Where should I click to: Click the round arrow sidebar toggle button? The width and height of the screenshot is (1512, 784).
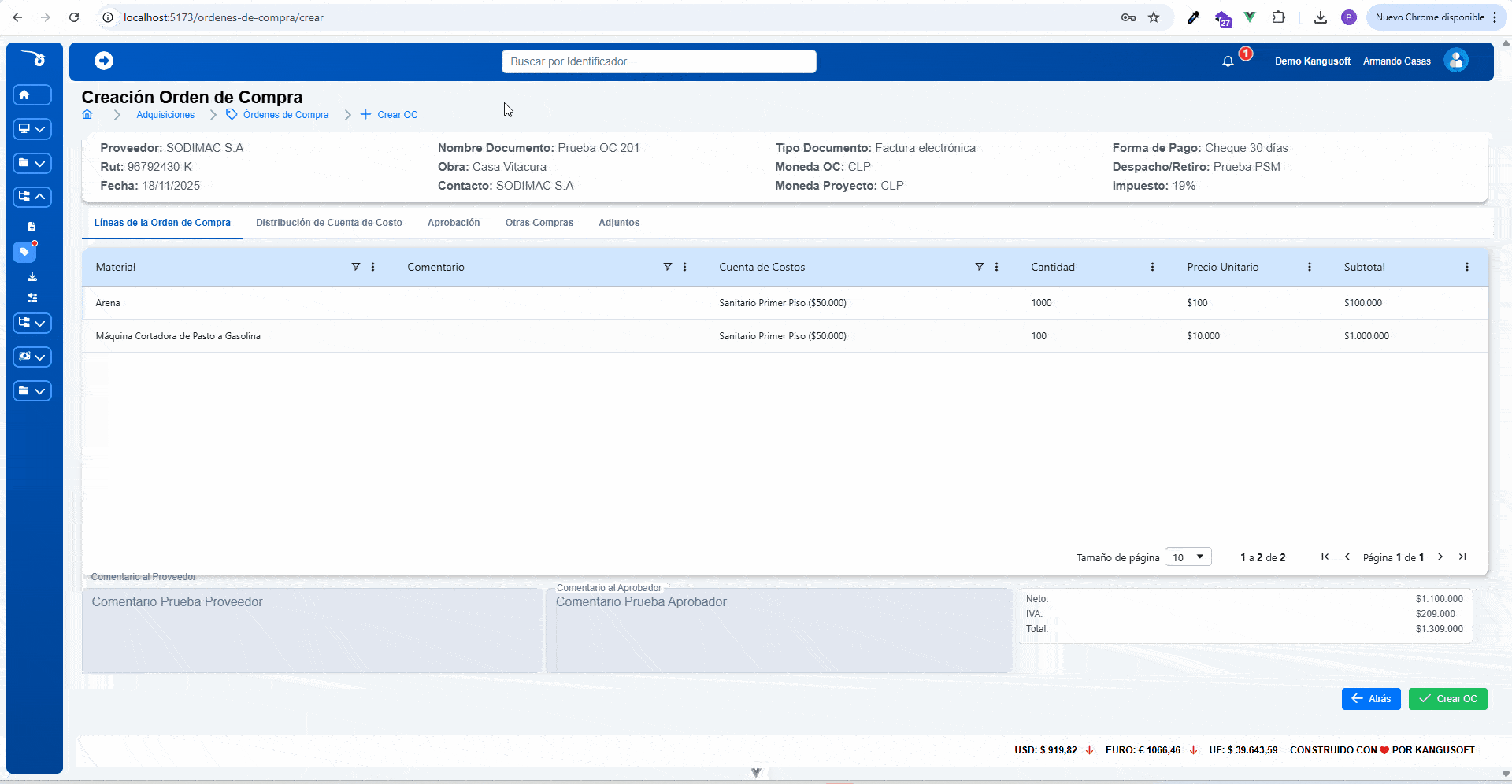point(104,61)
